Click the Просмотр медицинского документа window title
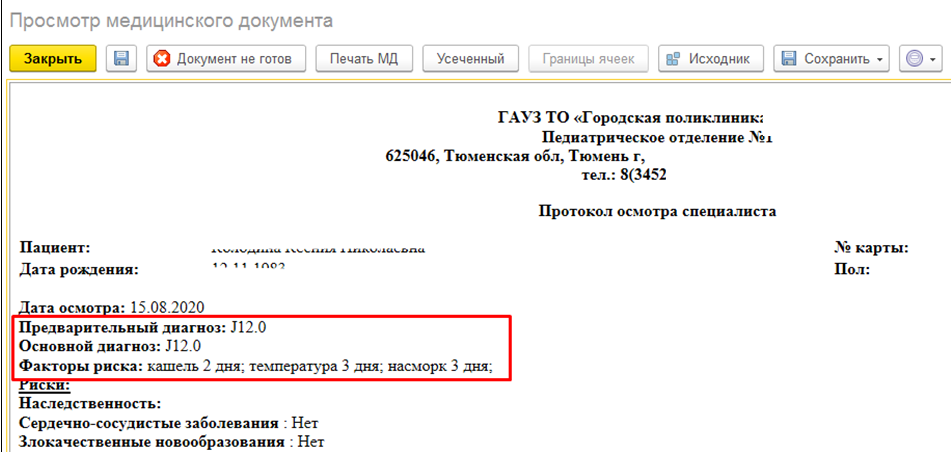Image resolution: width=951 pixels, height=452 pixels. point(172,20)
